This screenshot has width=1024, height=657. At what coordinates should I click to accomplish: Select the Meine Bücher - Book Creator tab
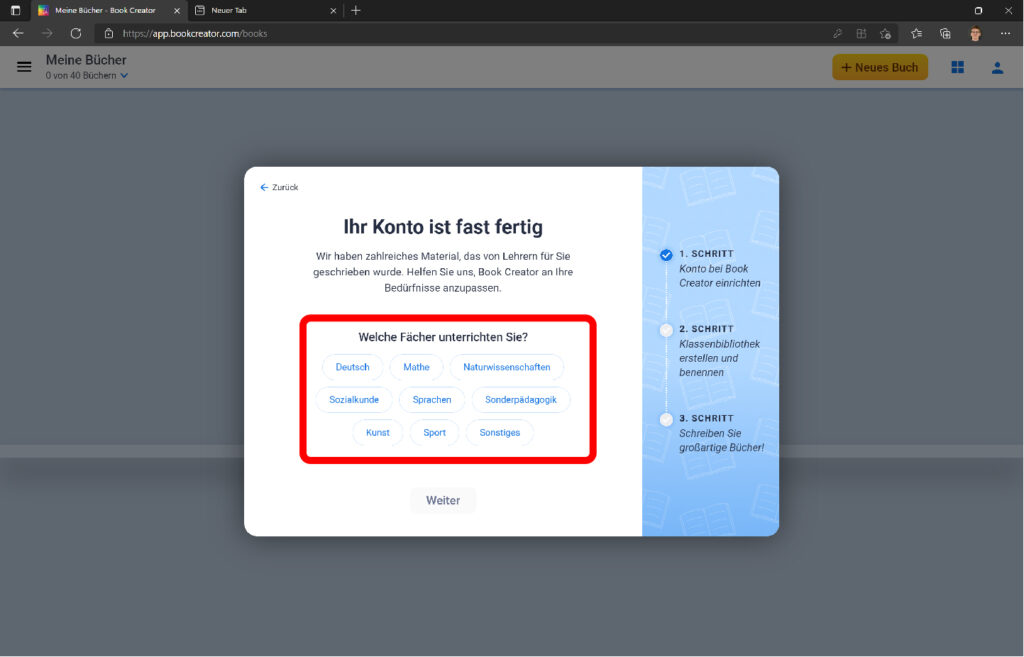click(105, 10)
